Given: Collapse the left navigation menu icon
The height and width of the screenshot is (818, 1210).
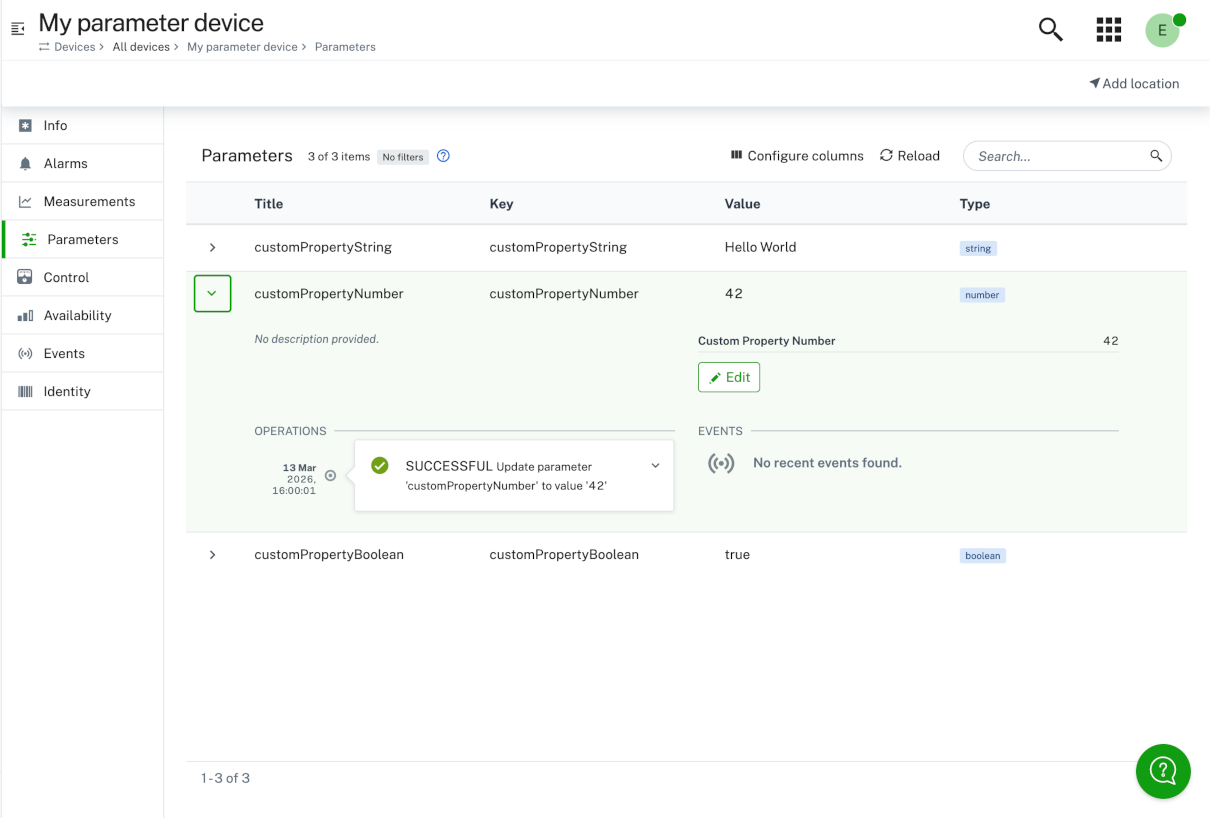Looking at the screenshot, I should click(x=17, y=29).
